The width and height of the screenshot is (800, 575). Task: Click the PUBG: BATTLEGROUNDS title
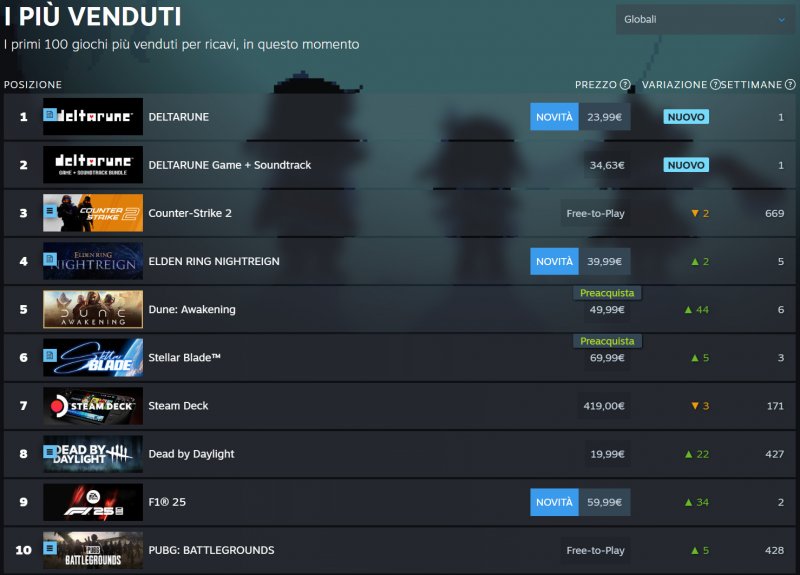pyautogui.click(x=211, y=551)
